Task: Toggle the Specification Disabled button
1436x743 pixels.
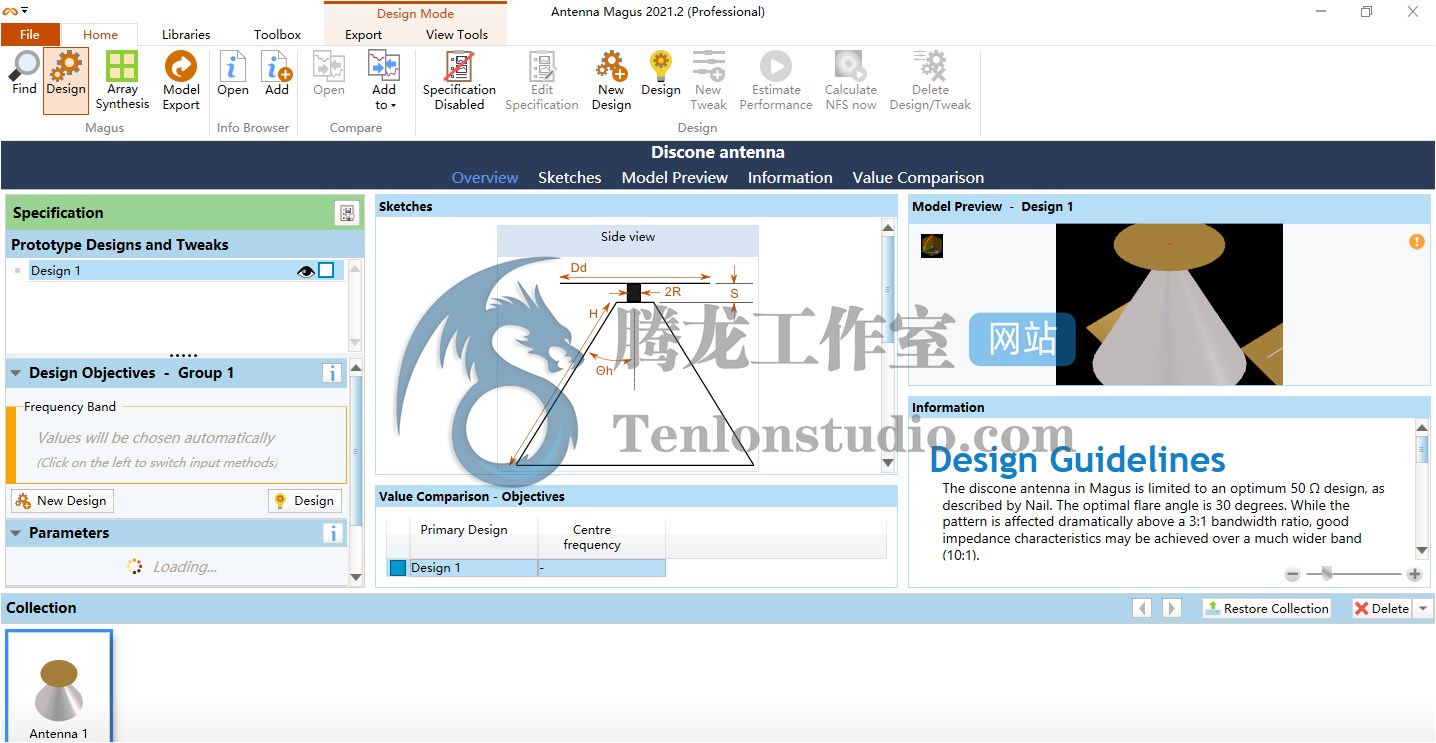Action: point(459,80)
